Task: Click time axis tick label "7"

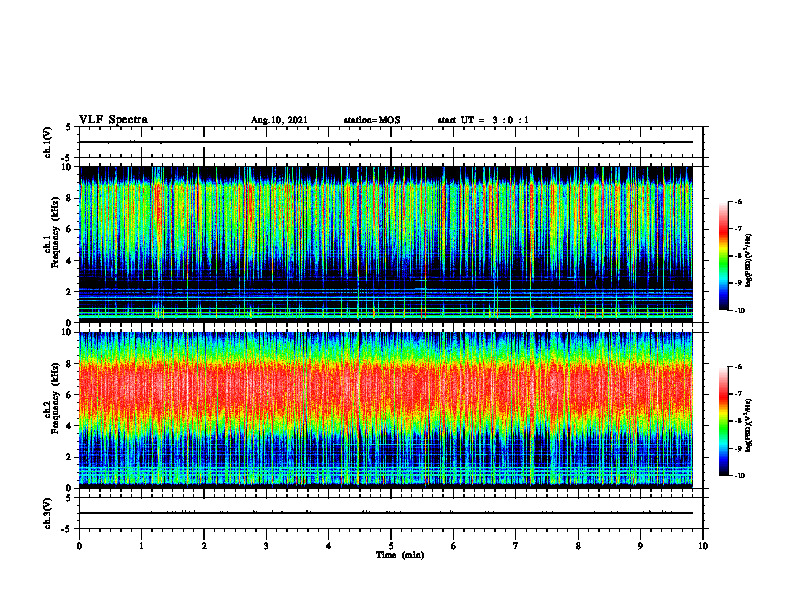Action: click(x=516, y=546)
